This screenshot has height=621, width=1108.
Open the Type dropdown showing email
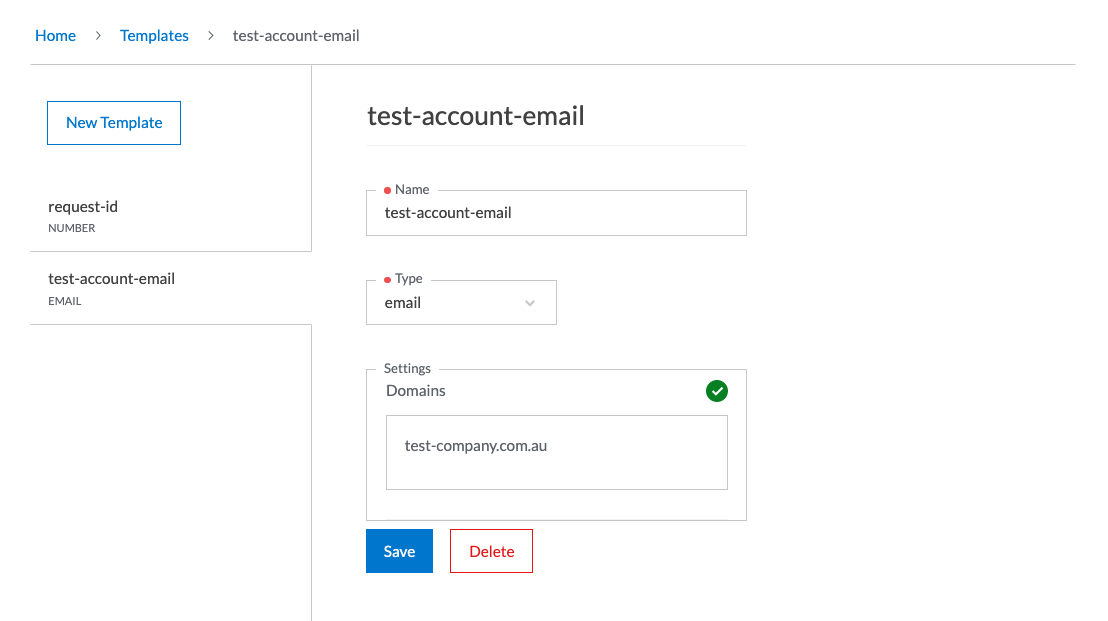coord(461,302)
